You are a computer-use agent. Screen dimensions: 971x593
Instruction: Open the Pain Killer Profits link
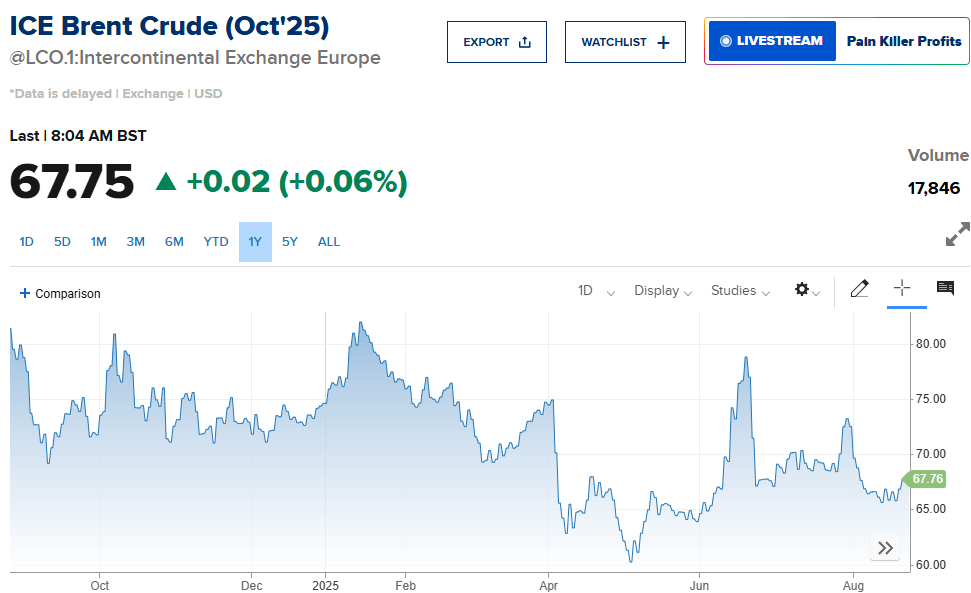[x=904, y=41]
